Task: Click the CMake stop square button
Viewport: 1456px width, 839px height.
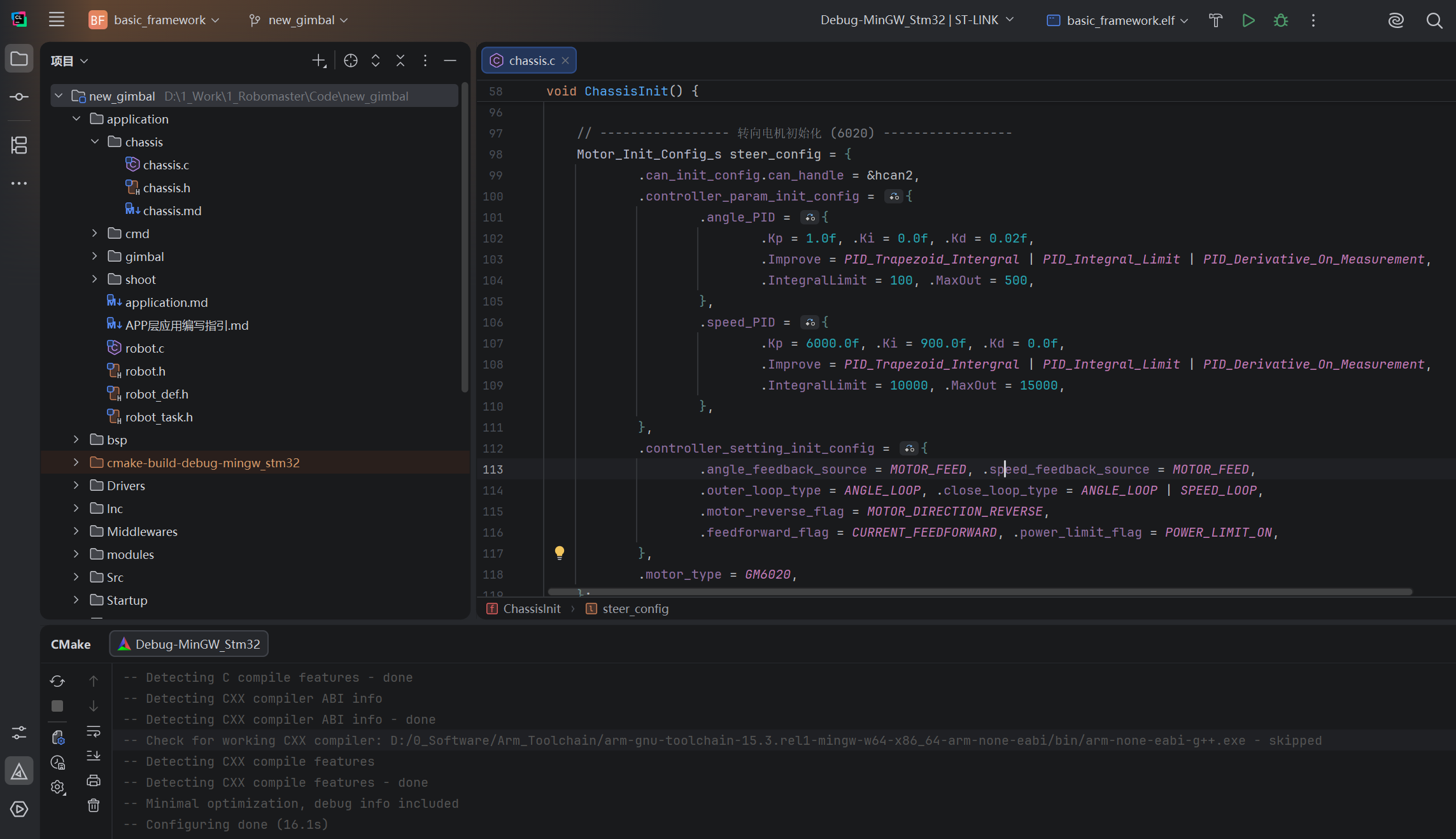Action: (57, 706)
